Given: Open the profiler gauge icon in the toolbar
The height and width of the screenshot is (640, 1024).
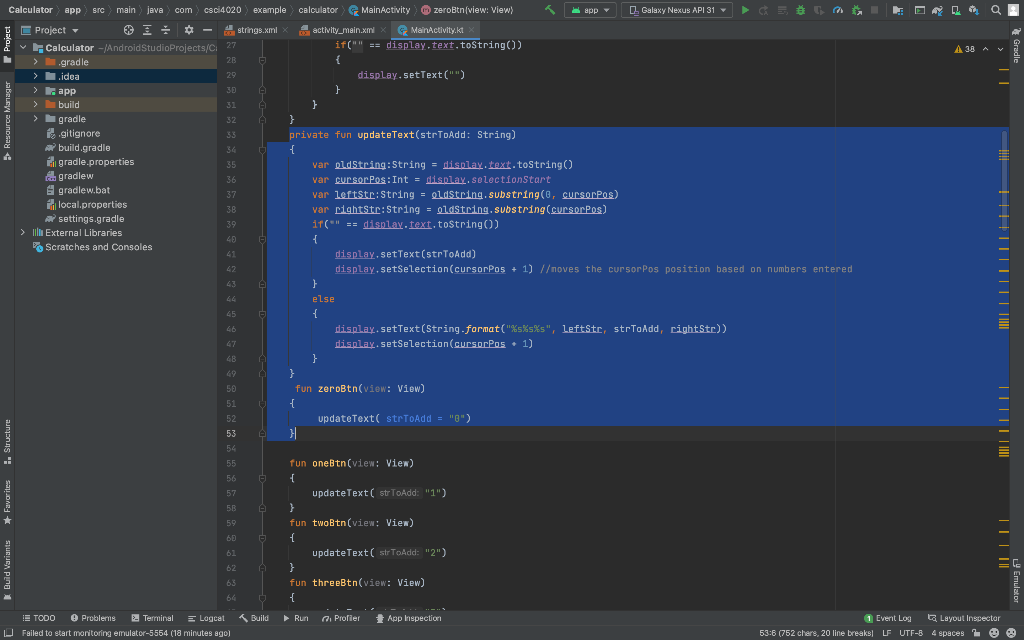Looking at the screenshot, I should pos(836,10).
